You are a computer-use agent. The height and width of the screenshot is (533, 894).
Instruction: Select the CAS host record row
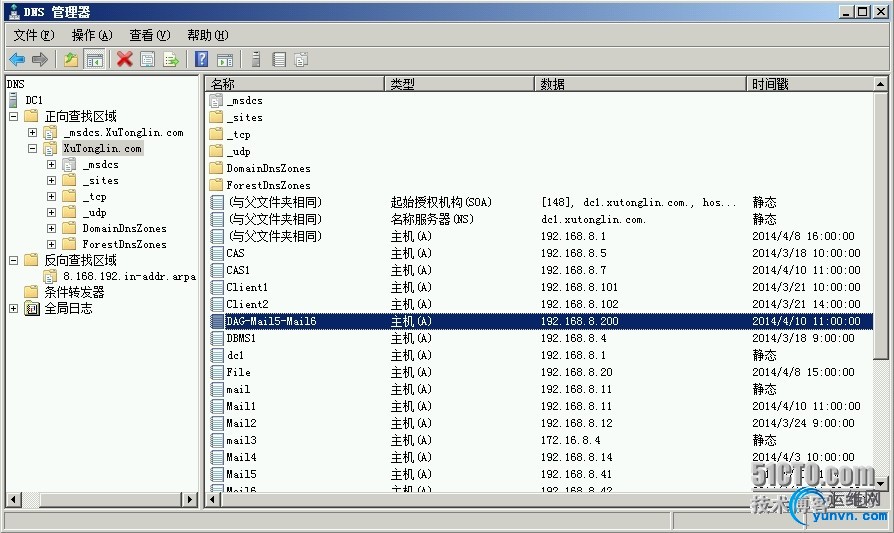coord(541,253)
